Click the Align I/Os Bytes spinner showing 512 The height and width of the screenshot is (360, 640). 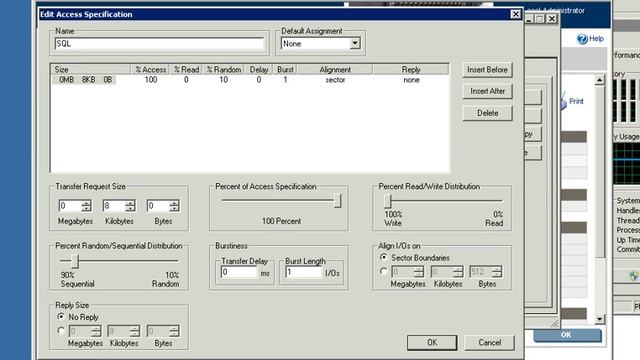coord(497,272)
